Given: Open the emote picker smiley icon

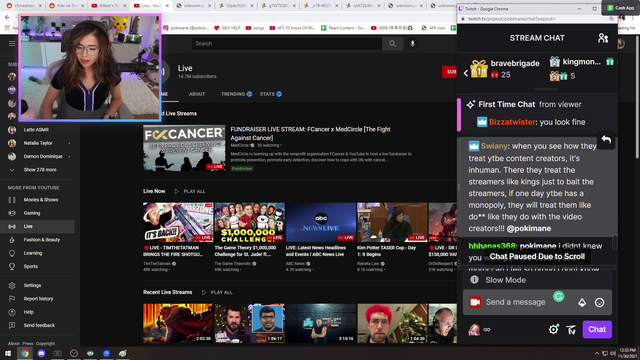Looking at the screenshot, I should point(599,302).
